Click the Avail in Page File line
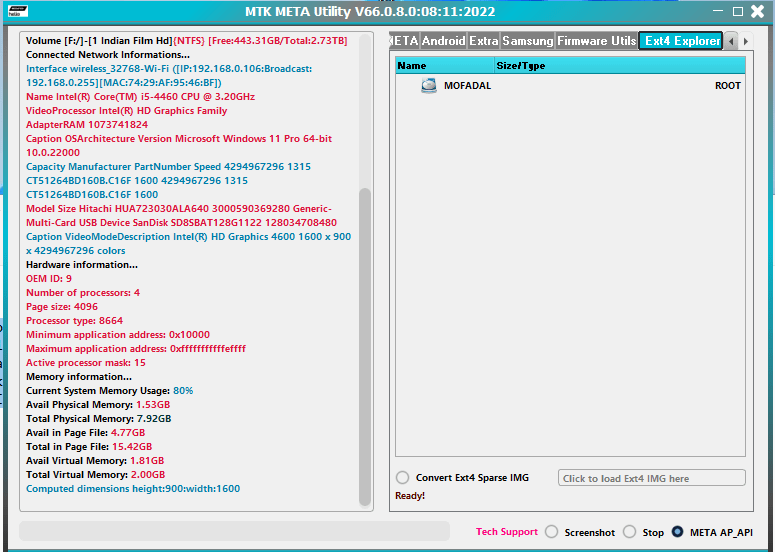 pyautogui.click(x=86, y=432)
